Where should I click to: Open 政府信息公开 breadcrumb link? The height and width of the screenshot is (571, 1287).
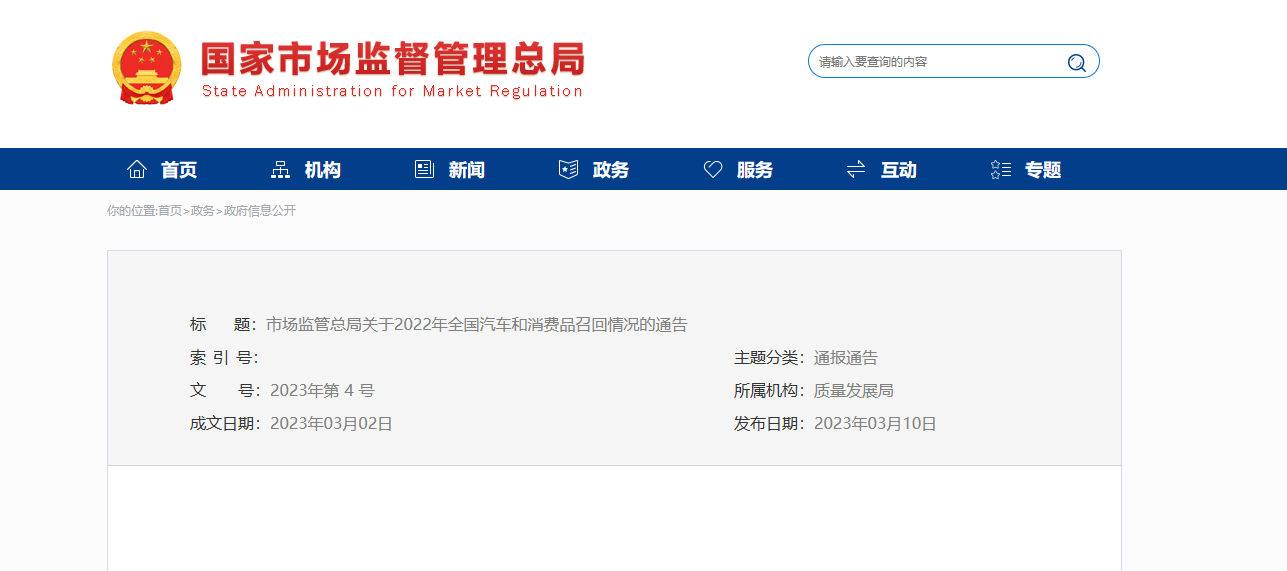coord(259,211)
